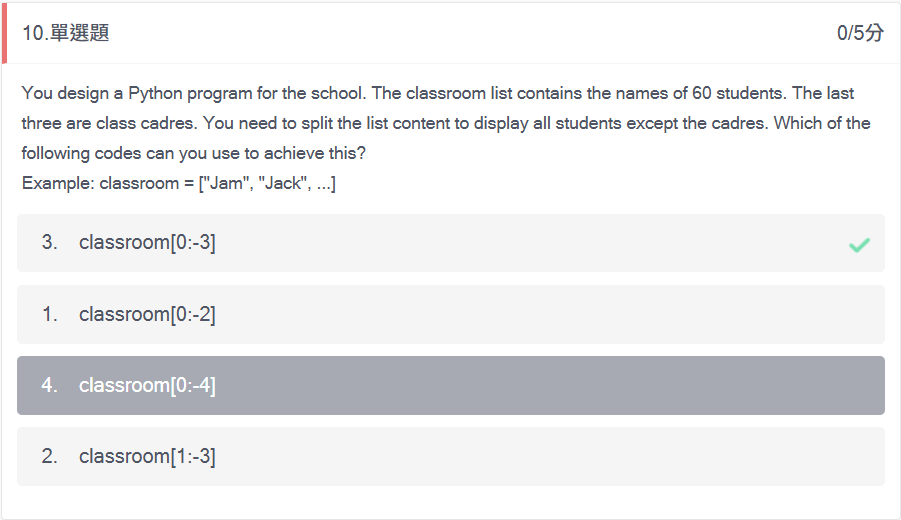Select the highlighted classroom[0:-4] option
The height and width of the screenshot is (520, 901).
(450, 386)
